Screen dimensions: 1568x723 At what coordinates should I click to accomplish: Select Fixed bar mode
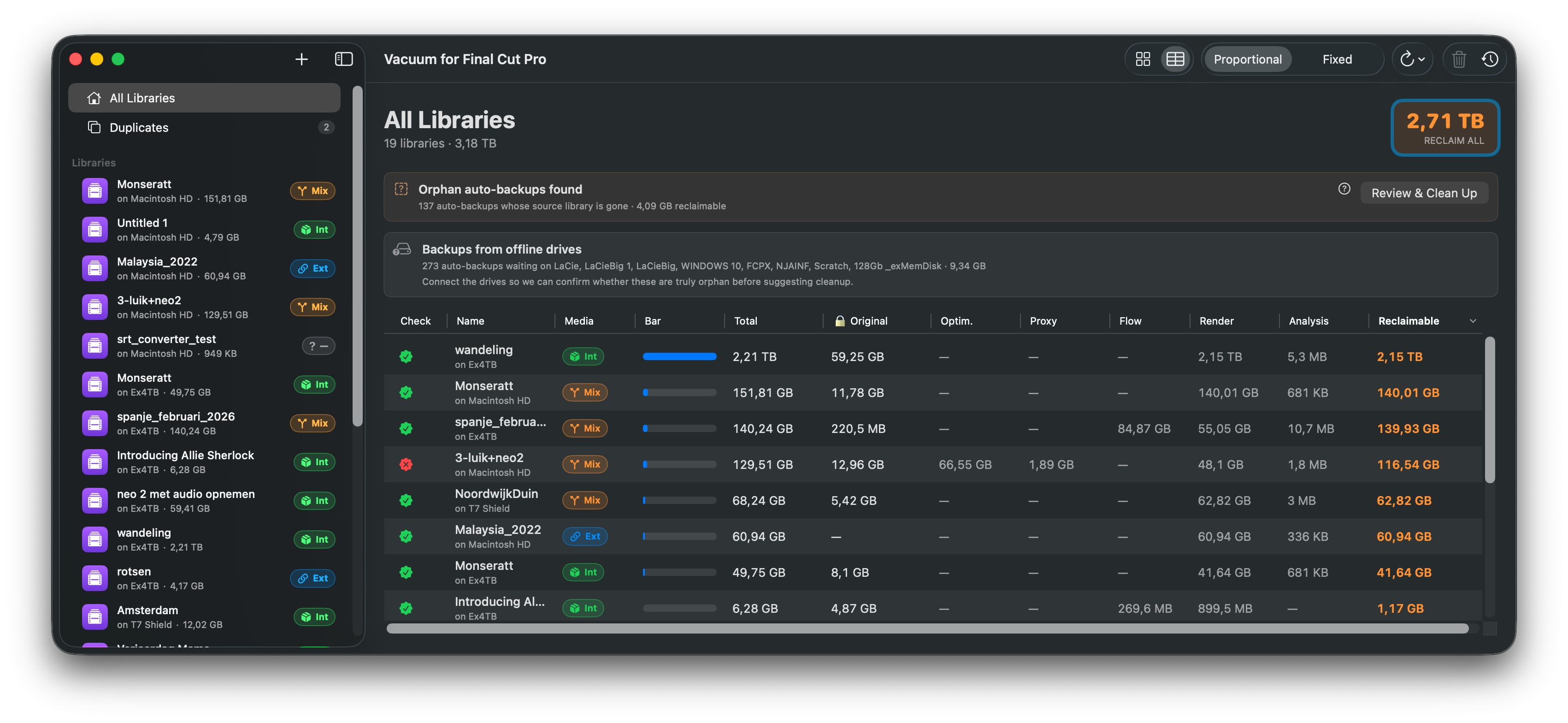[x=1337, y=59]
